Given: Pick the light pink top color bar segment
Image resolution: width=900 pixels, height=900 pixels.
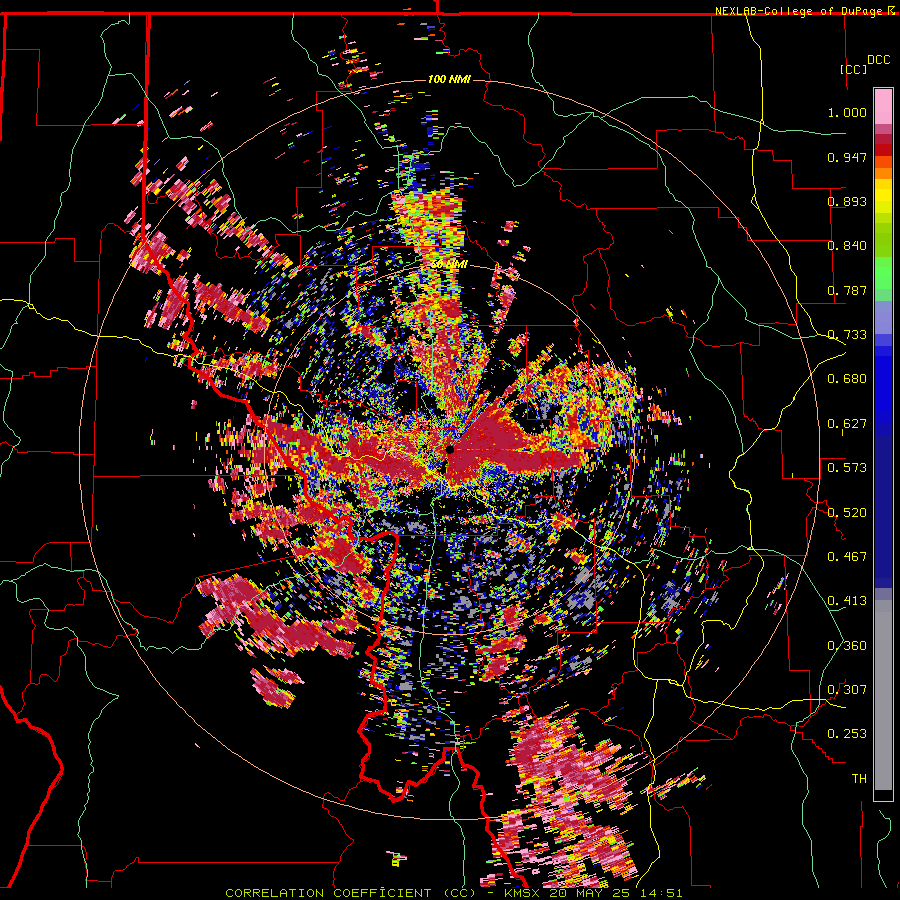Looking at the screenshot, I should [x=883, y=106].
